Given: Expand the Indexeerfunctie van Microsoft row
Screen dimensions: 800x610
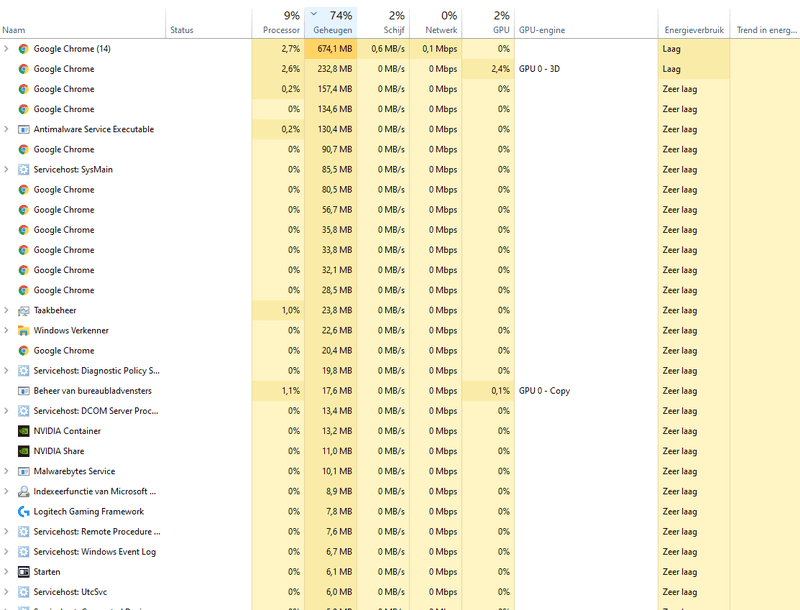Looking at the screenshot, I should 6,492.
